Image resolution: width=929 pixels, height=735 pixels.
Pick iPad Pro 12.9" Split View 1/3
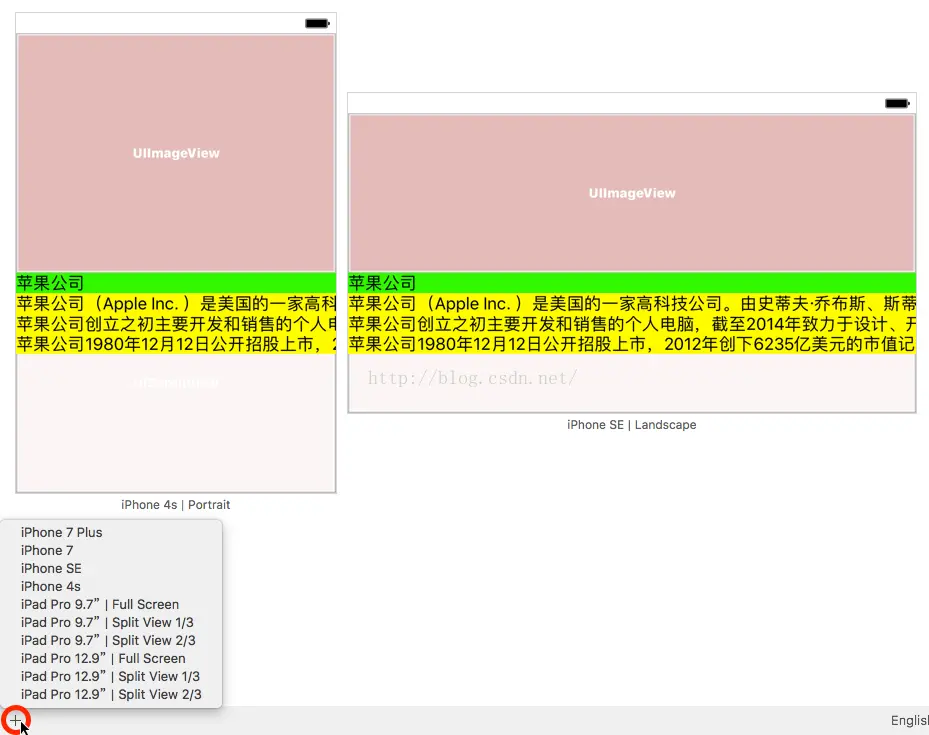click(111, 676)
